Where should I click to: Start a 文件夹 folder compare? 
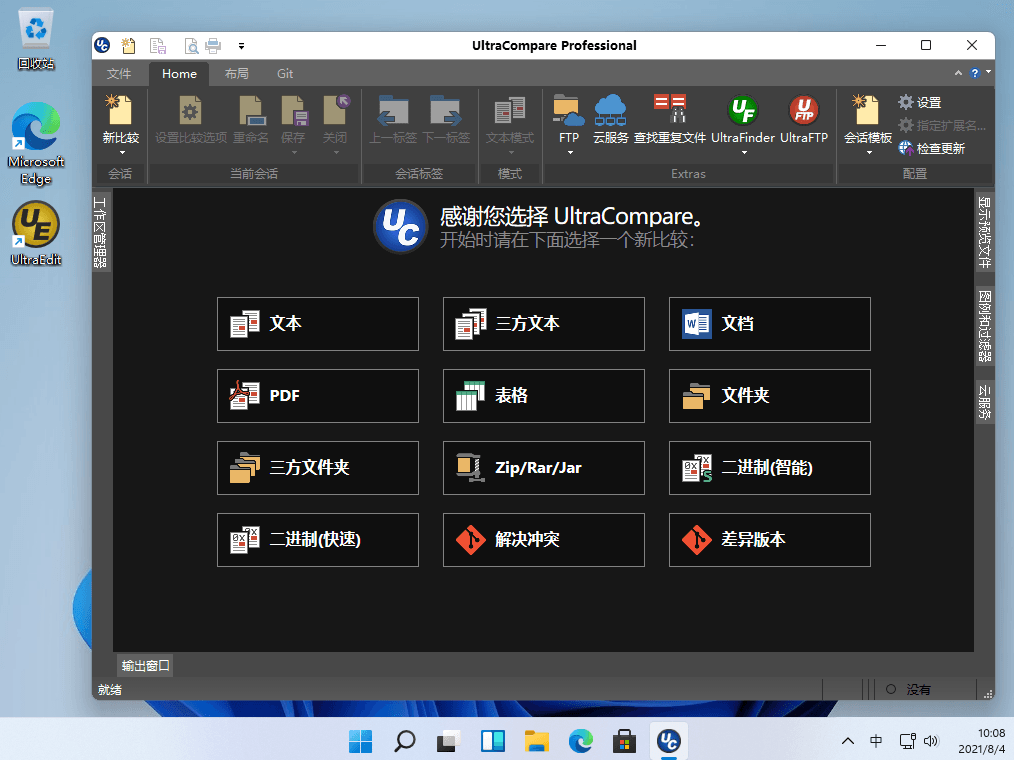(x=770, y=396)
